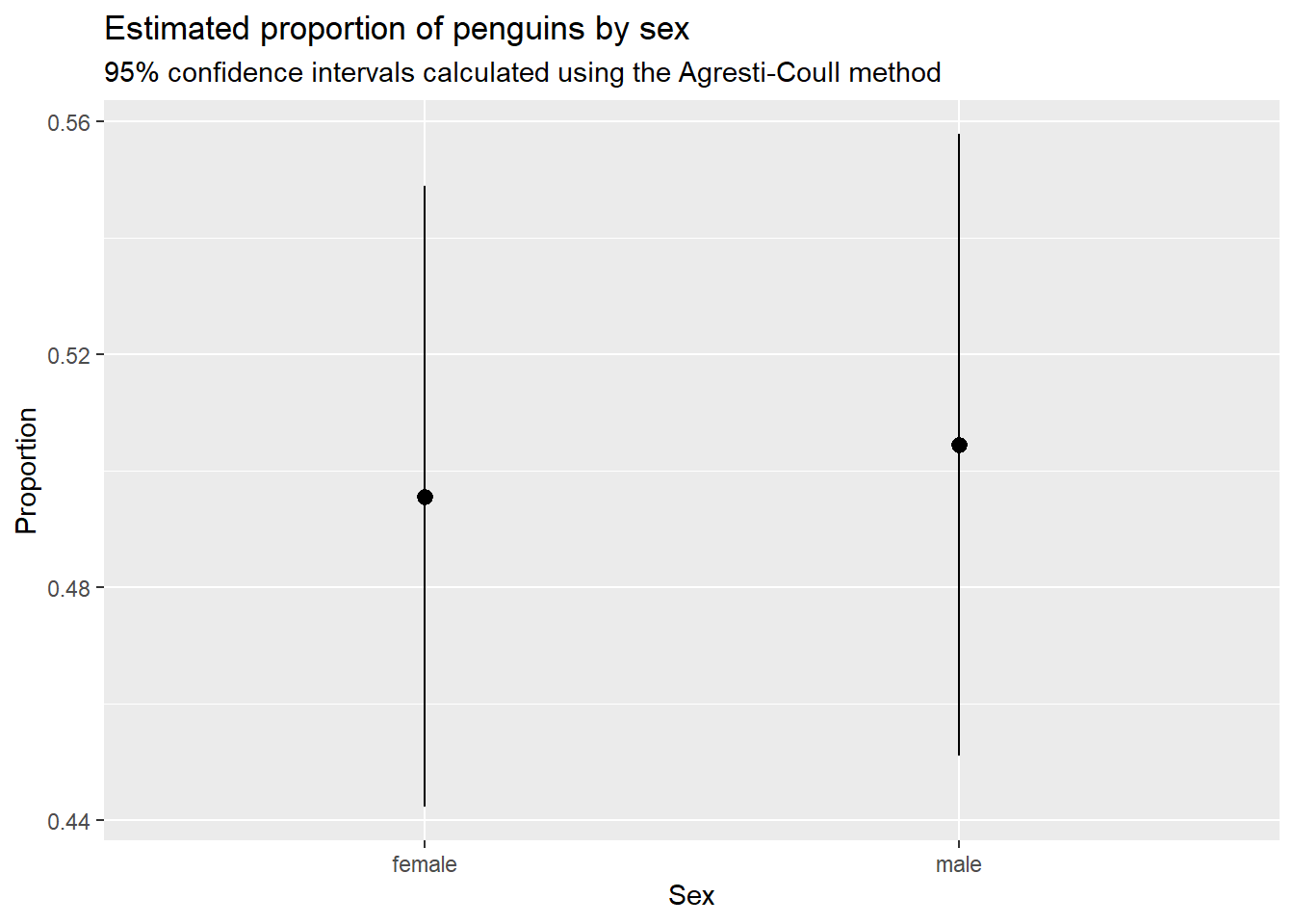The width and height of the screenshot is (1294, 924).
Task: Select the 0.52 y-axis tick label
Action: 68,355
